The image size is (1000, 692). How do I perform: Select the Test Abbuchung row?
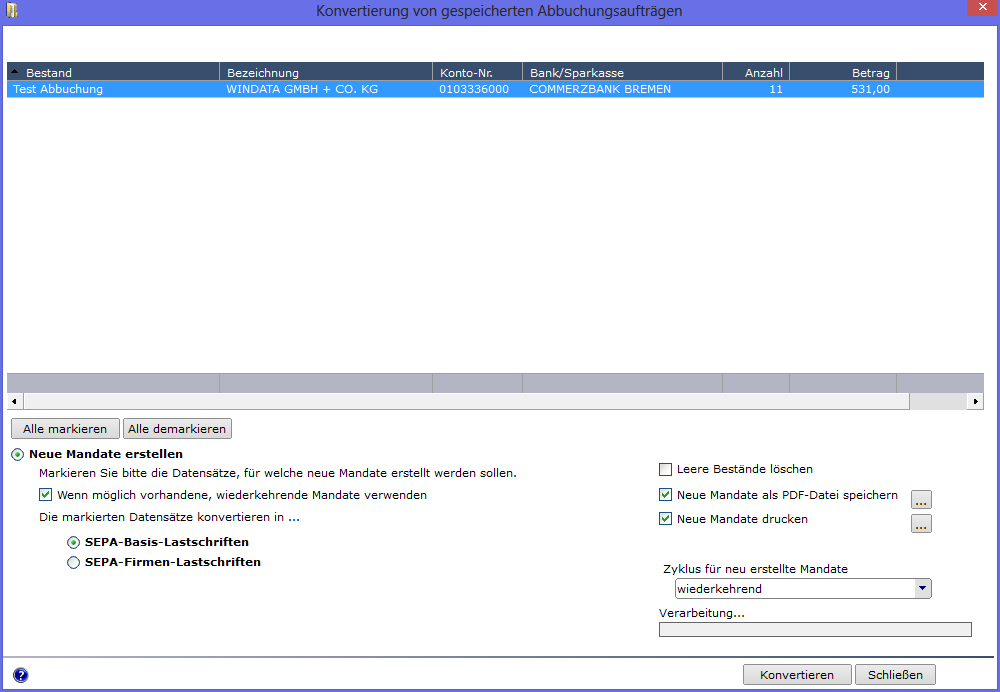click(496, 89)
